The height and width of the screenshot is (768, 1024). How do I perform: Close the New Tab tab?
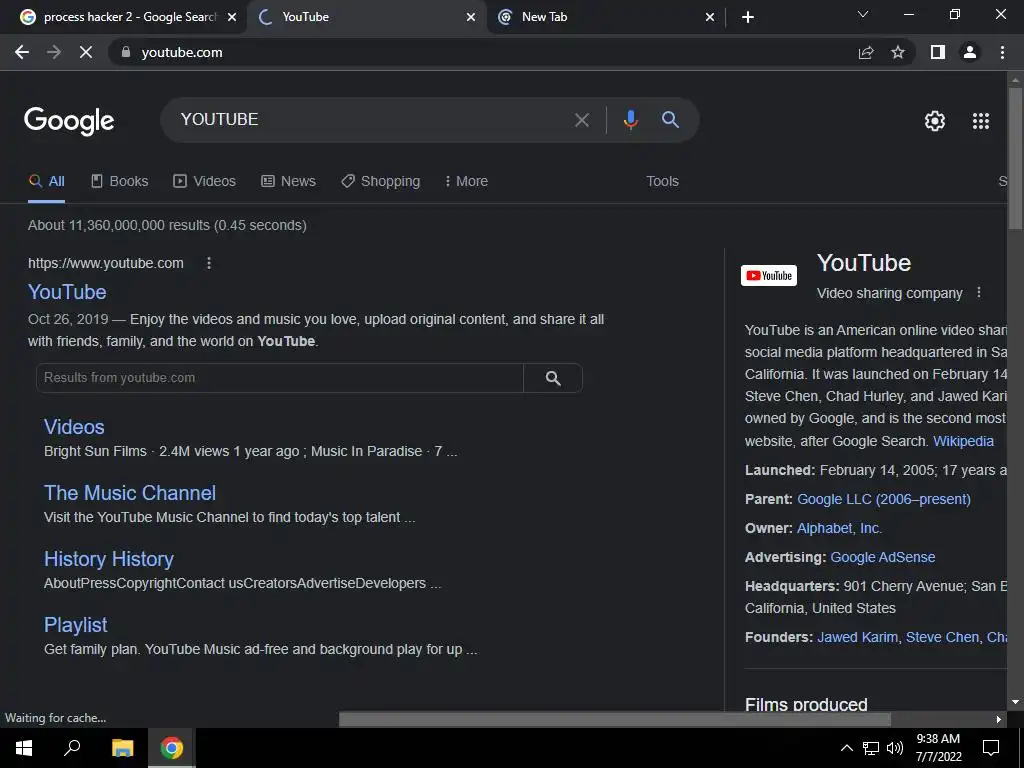(710, 18)
